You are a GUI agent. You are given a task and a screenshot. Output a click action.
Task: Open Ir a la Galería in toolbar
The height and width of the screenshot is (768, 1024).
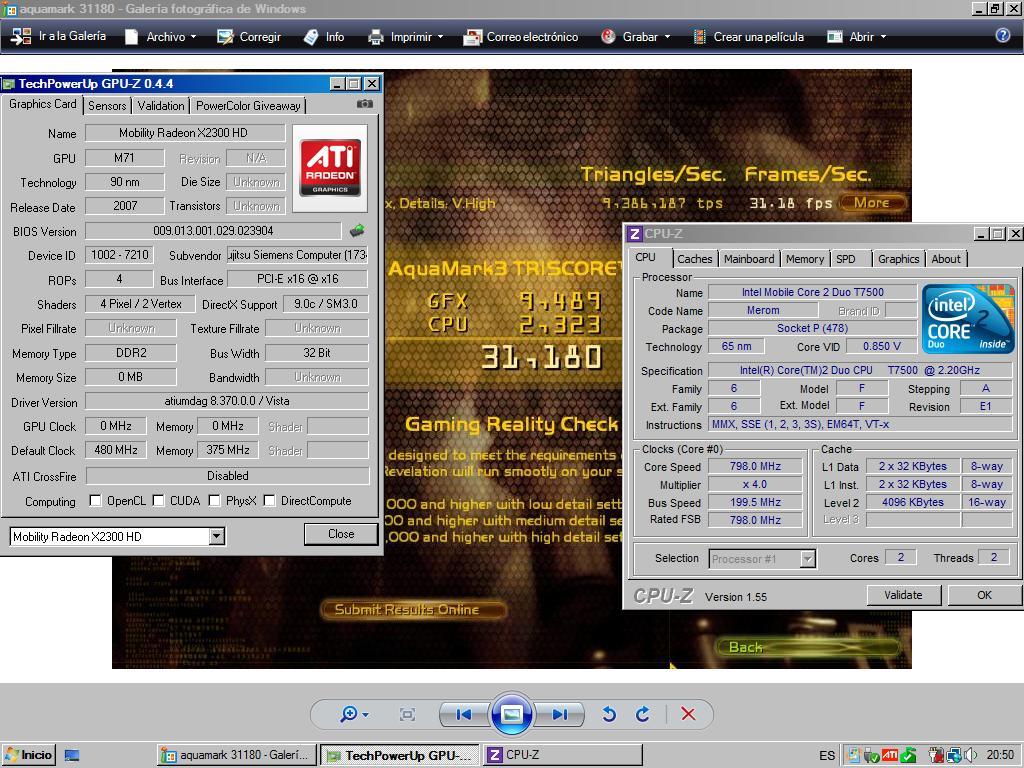tap(59, 37)
